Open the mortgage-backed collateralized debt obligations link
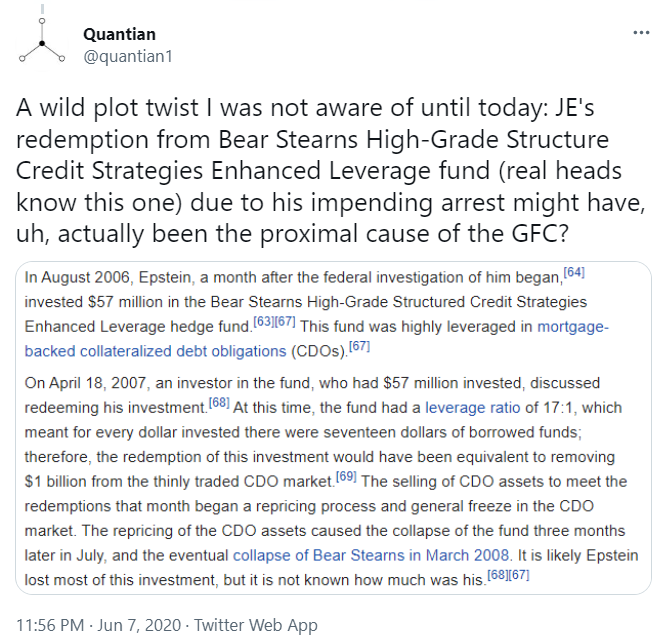 click(316, 339)
